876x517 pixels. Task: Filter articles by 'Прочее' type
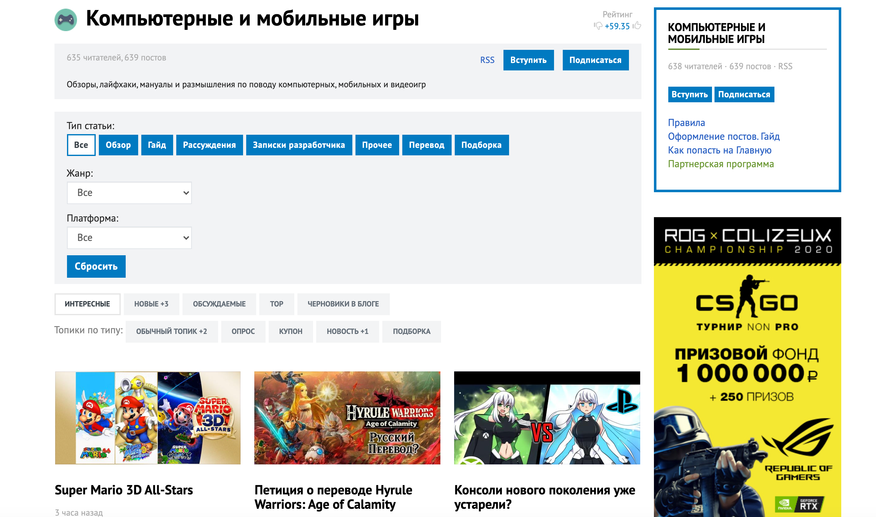pyautogui.click(x=377, y=145)
